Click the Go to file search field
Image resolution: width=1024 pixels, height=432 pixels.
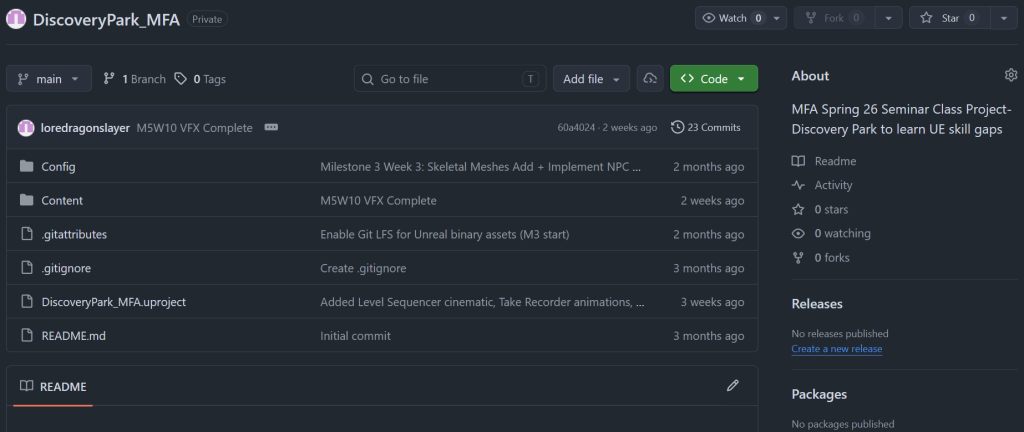coord(450,79)
